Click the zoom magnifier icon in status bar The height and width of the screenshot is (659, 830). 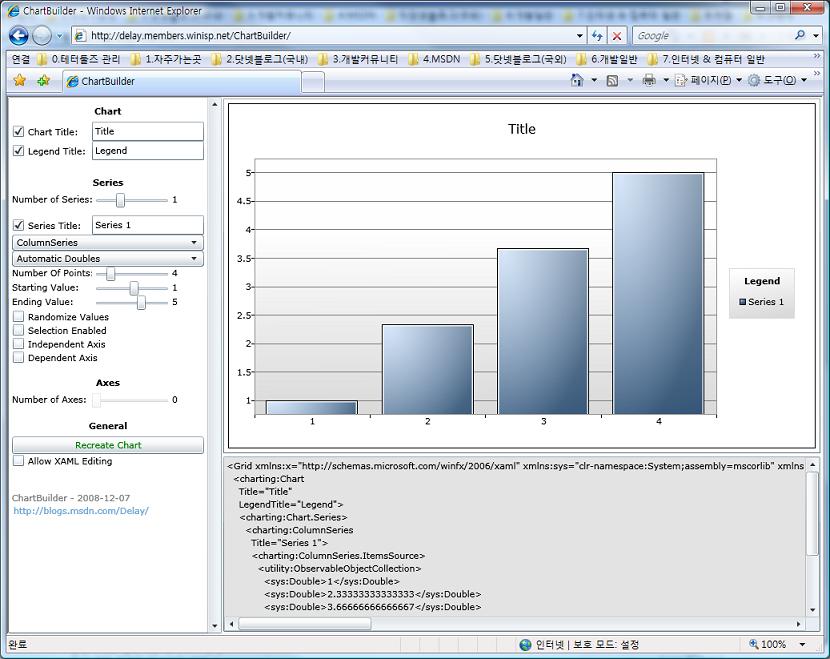(x=754, y=644)
